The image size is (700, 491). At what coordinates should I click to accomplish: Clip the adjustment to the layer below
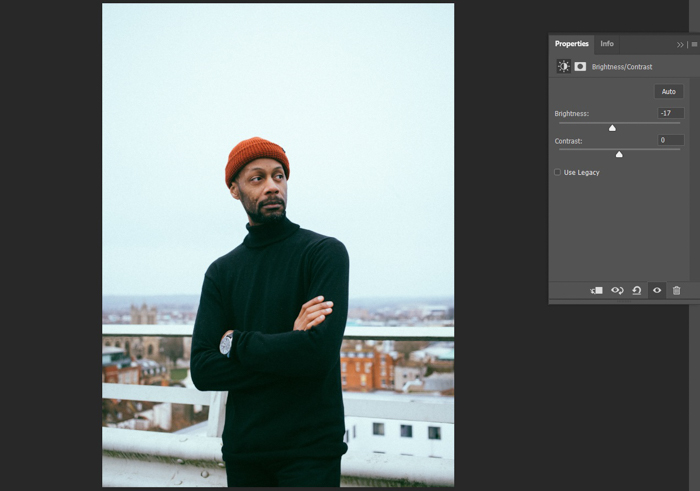[x=597, y=290]
